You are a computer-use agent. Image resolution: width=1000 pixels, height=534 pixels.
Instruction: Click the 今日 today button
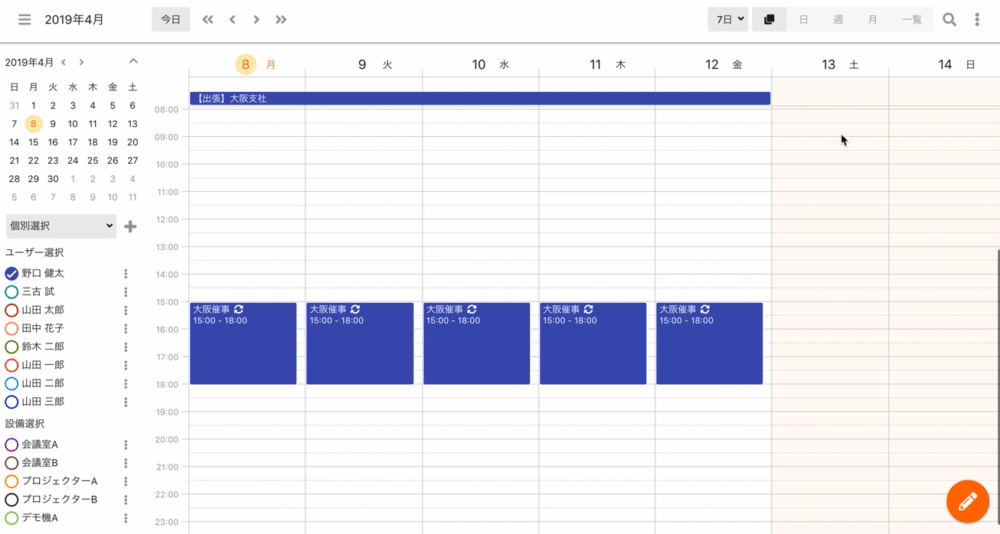tap(170, 20)
